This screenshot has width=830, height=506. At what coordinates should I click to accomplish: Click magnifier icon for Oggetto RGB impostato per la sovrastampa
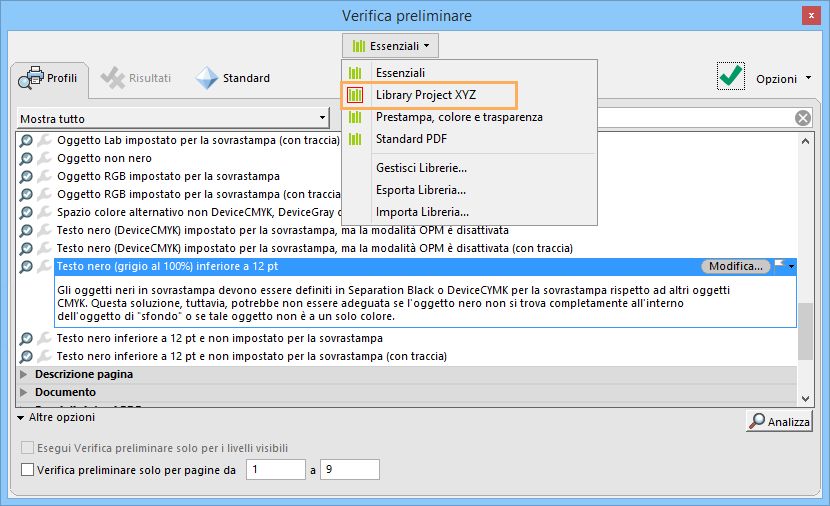click(x=26, y=177)
